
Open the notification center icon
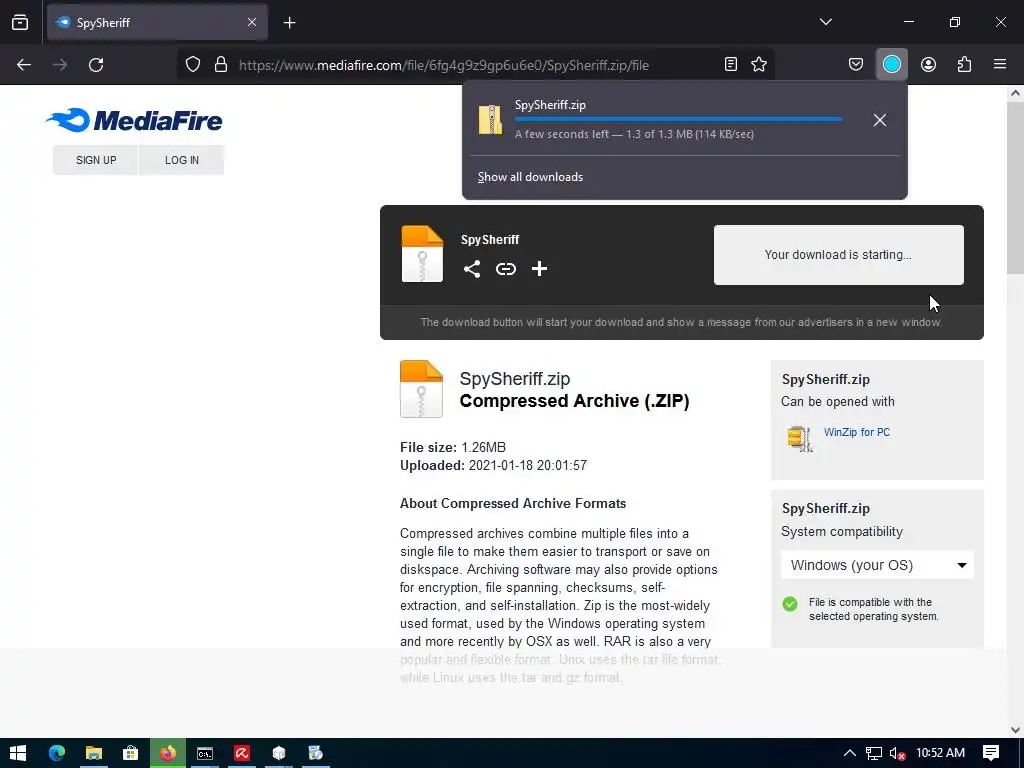point(991,753)
